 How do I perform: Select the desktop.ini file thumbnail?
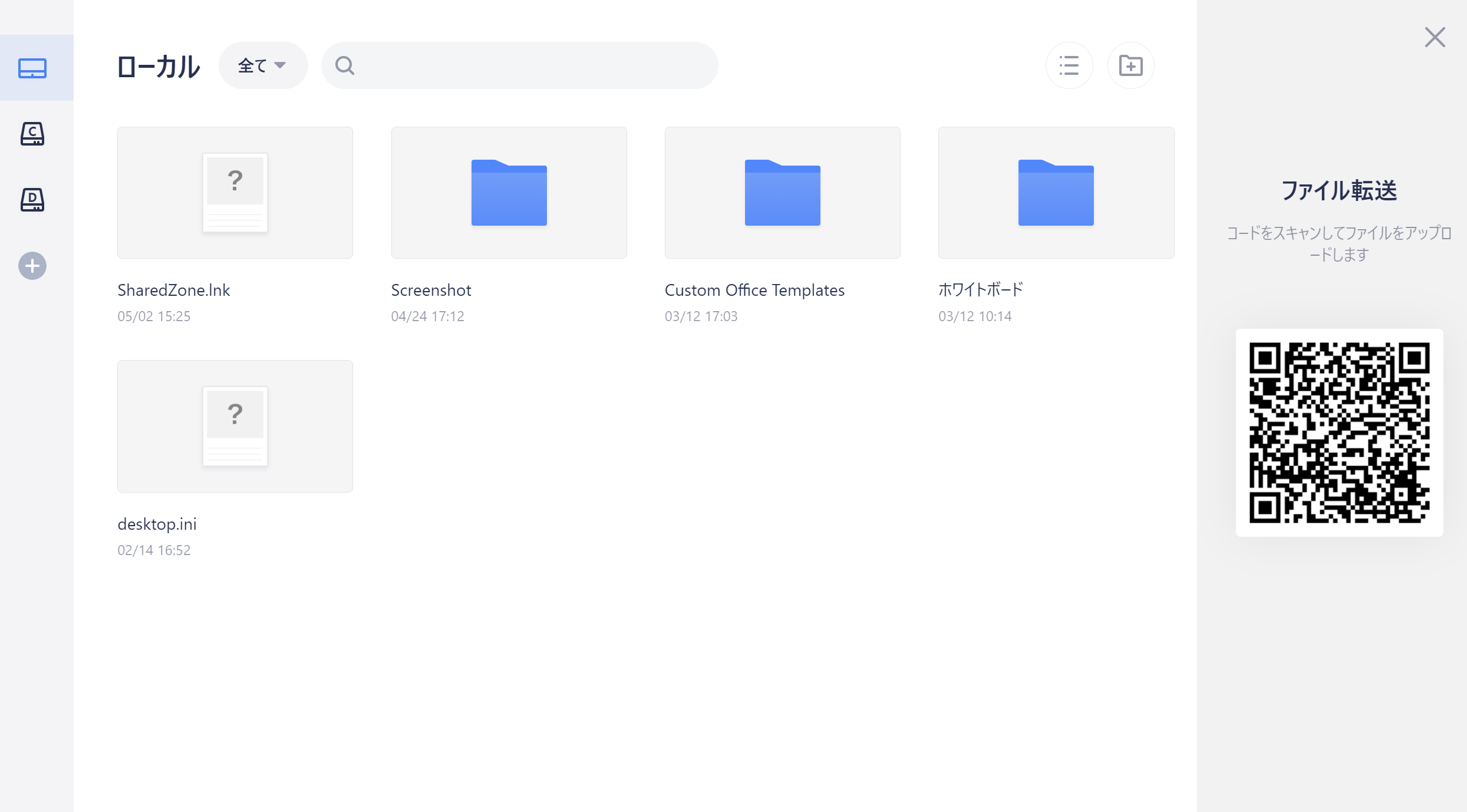tap(235, 426)
